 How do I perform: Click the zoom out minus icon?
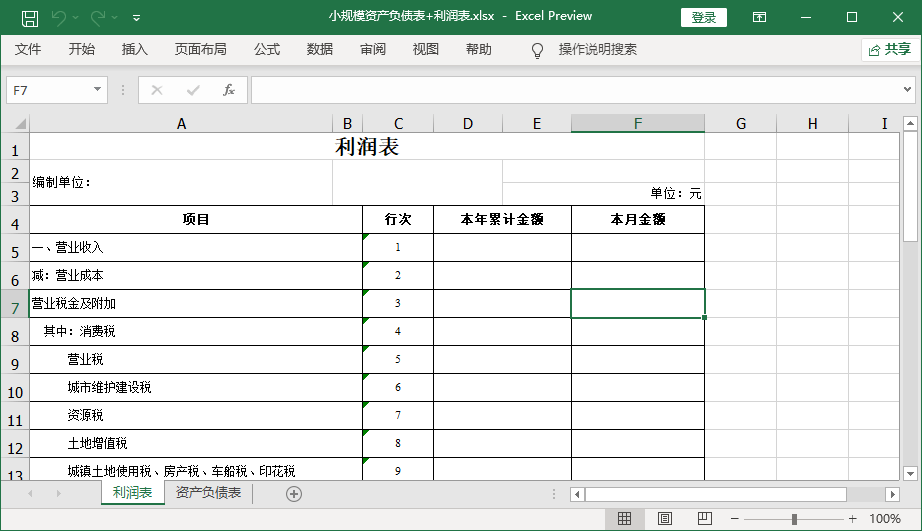[735, 519]
